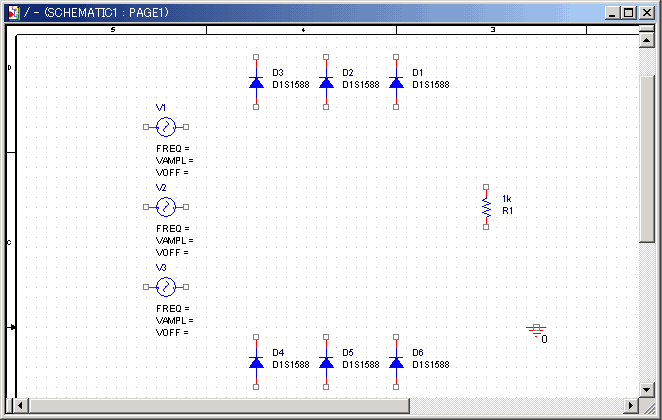Image resolution: width=662 pixels, height=420 pixels.
Task: Select the D2 diode symbol
Action: click(326, 82)
